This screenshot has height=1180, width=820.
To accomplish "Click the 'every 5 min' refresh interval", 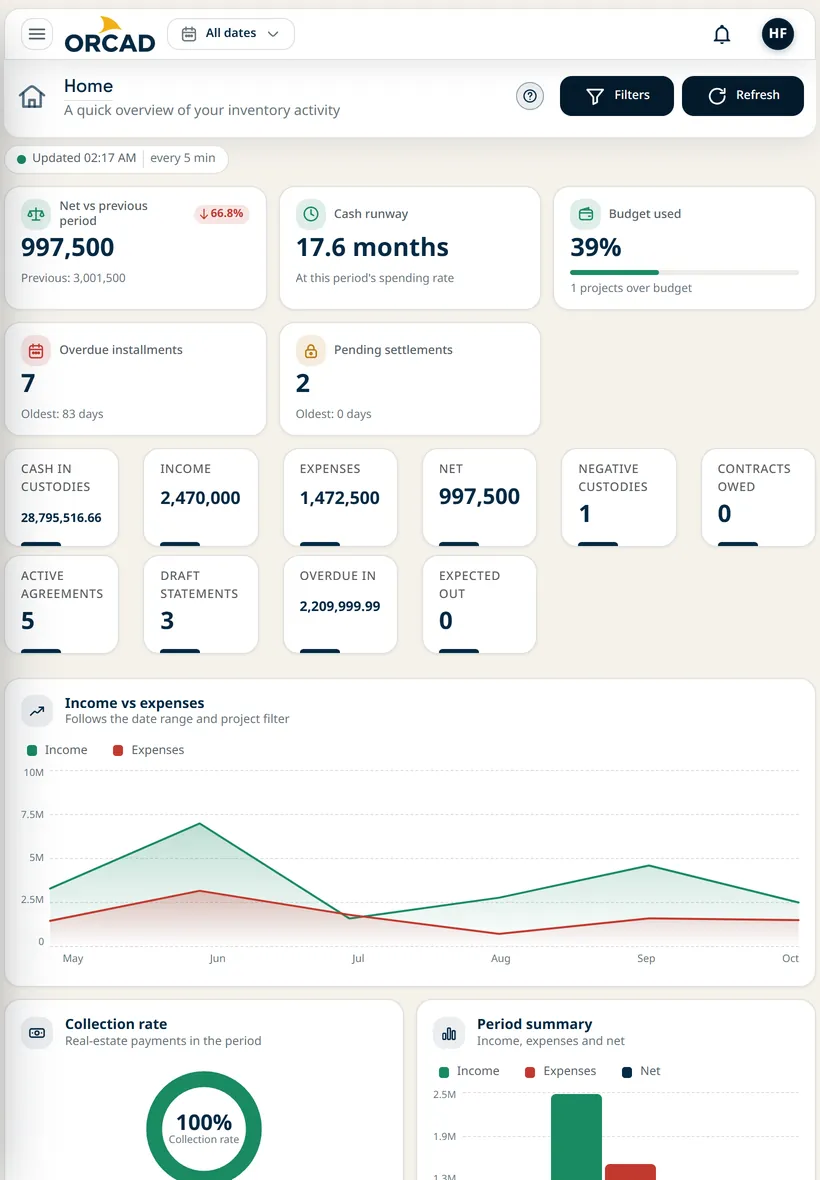I will pyautogui.click(x=183, y=158).
